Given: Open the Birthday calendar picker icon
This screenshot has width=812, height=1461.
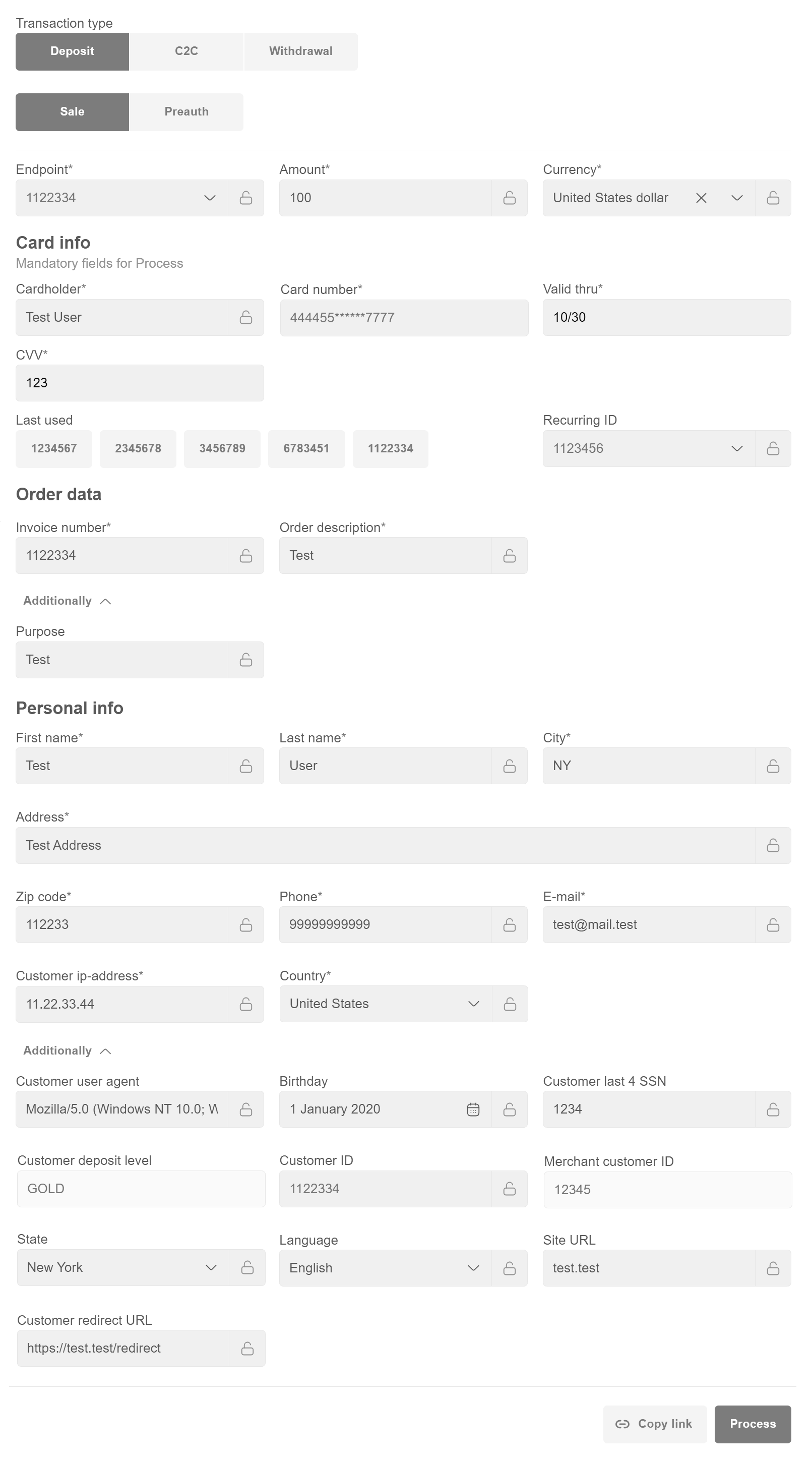Looking at the screenshot, I should pyautogui.click(x=473, y=1109).
